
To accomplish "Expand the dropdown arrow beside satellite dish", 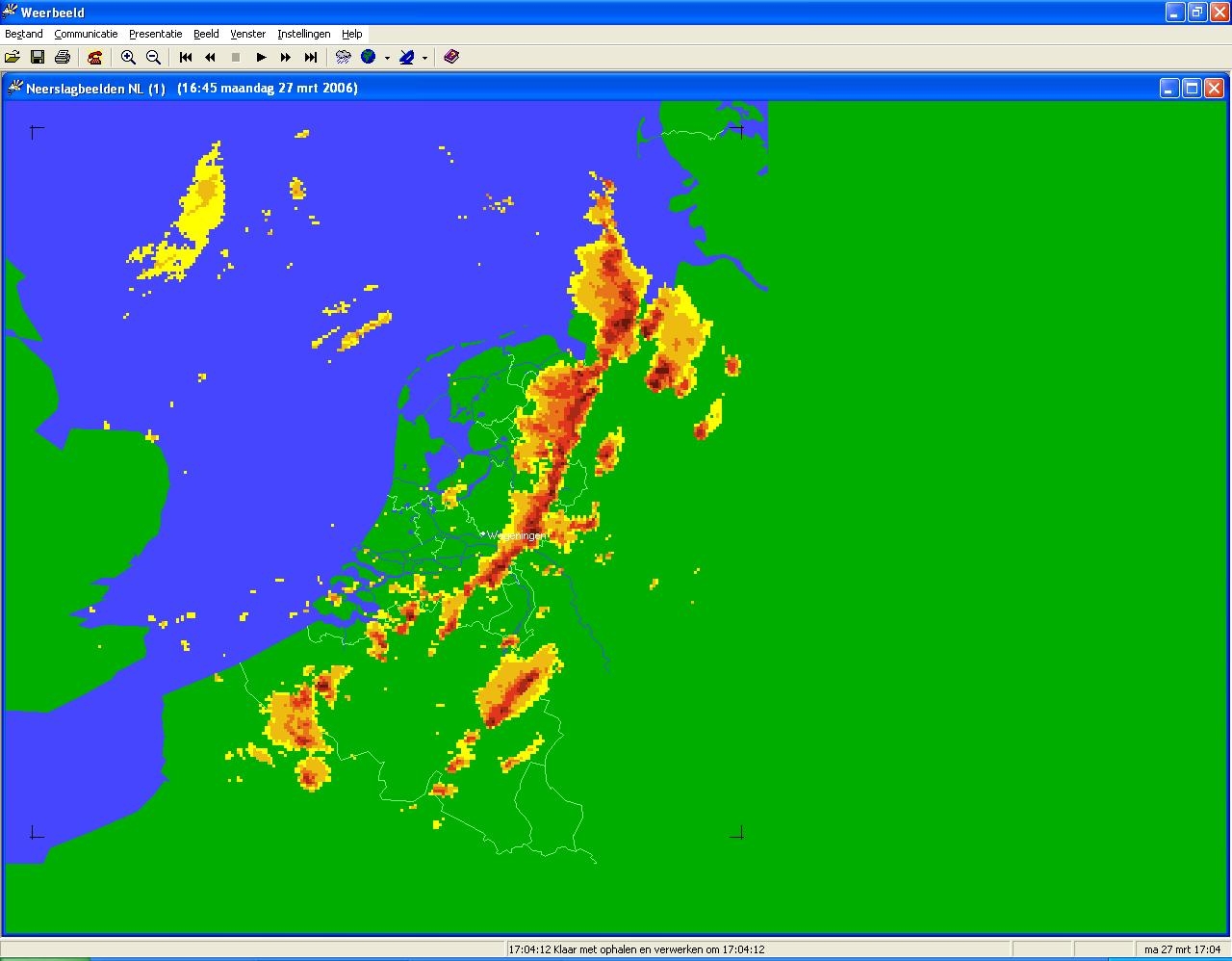I will pos(424,58).
